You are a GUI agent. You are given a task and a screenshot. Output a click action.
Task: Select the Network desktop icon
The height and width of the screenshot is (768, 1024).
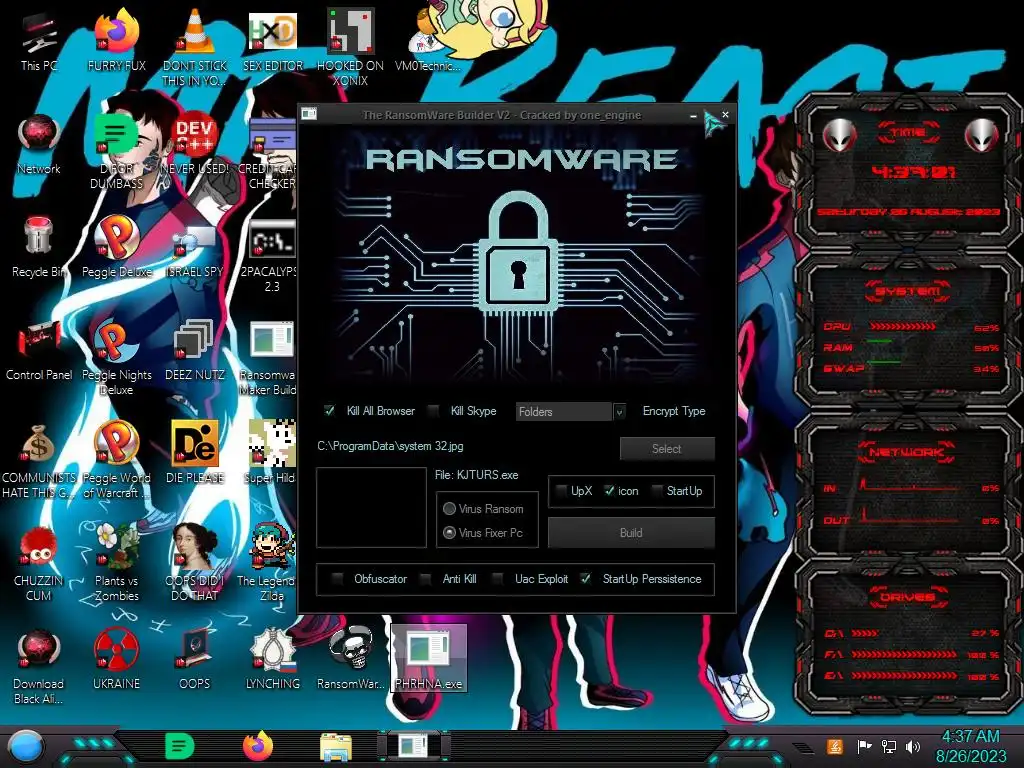point(39,145)
